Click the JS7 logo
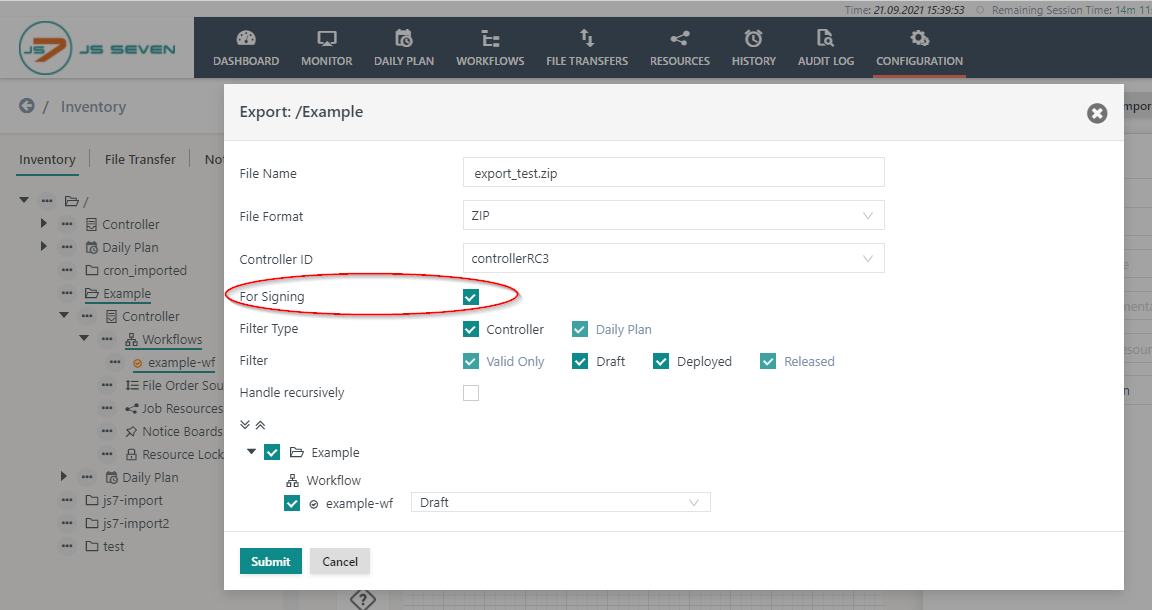The image size is (1152, 610). pyautogui.click(x=97, y=49)
